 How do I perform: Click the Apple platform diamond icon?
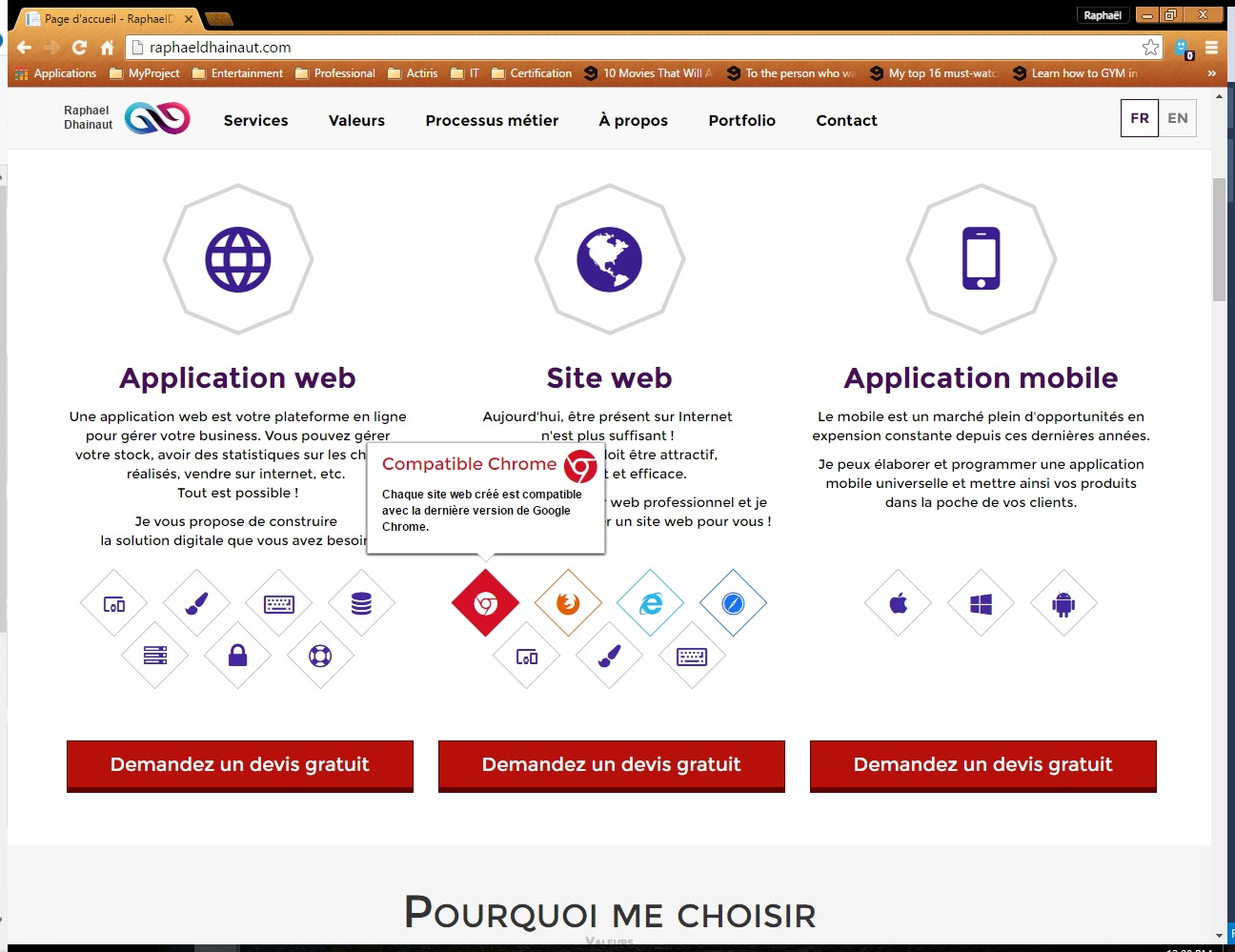(x=898, y=603)
